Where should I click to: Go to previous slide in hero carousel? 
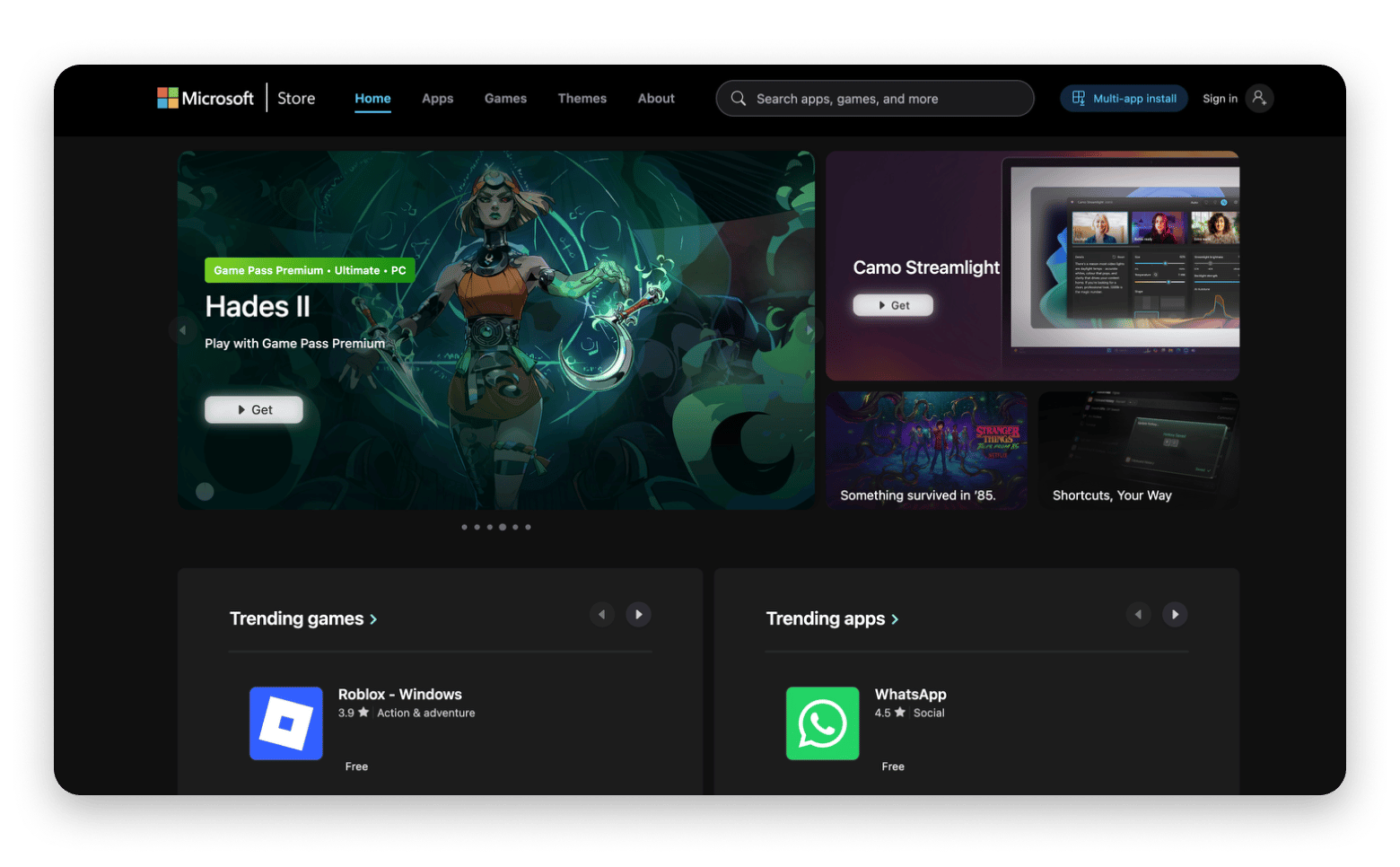point(182,330)
